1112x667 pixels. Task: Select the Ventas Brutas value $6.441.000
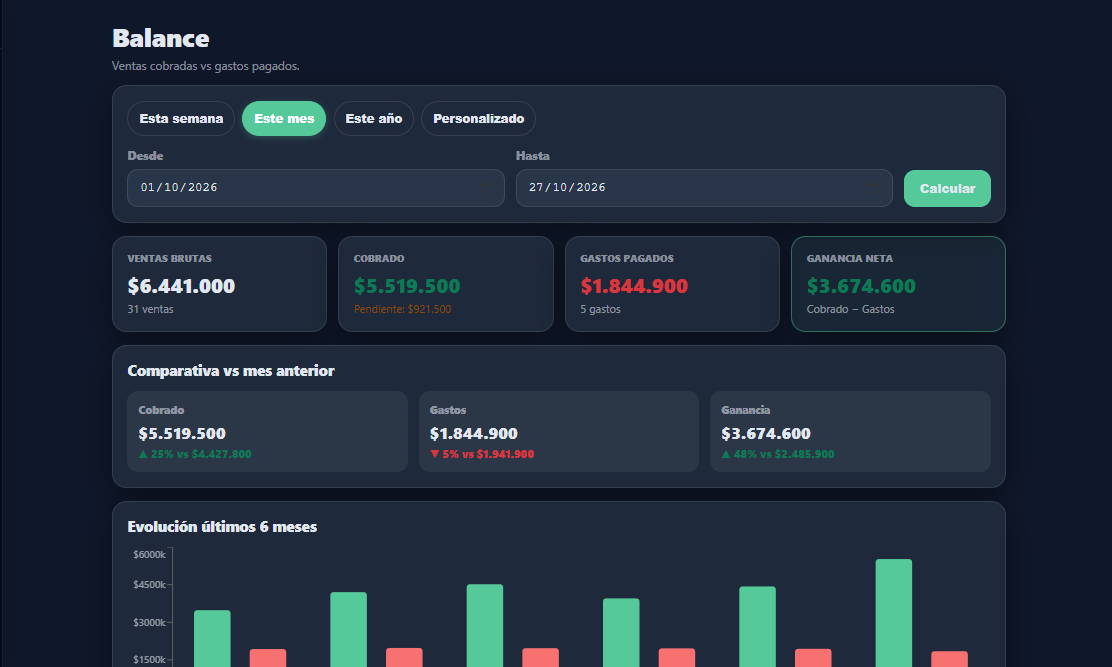(181, 286)
